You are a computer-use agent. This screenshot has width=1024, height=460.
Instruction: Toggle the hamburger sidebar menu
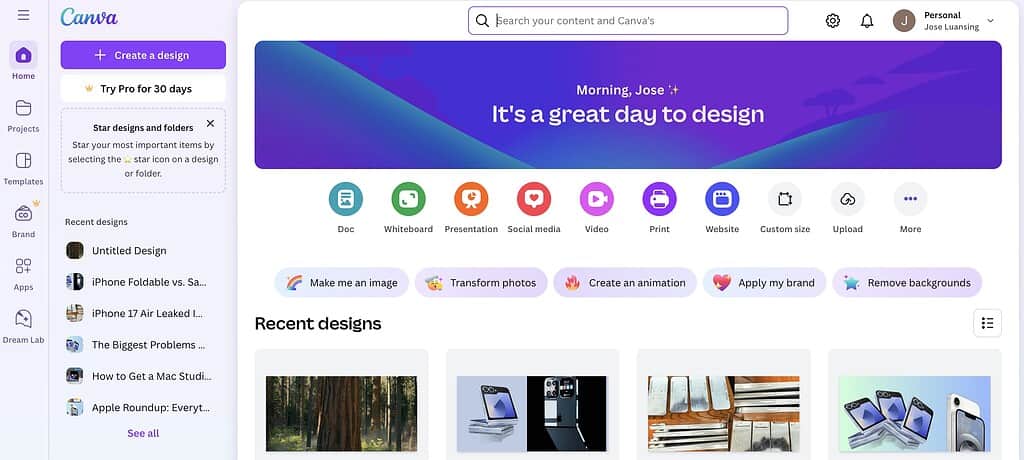[24, 15]
